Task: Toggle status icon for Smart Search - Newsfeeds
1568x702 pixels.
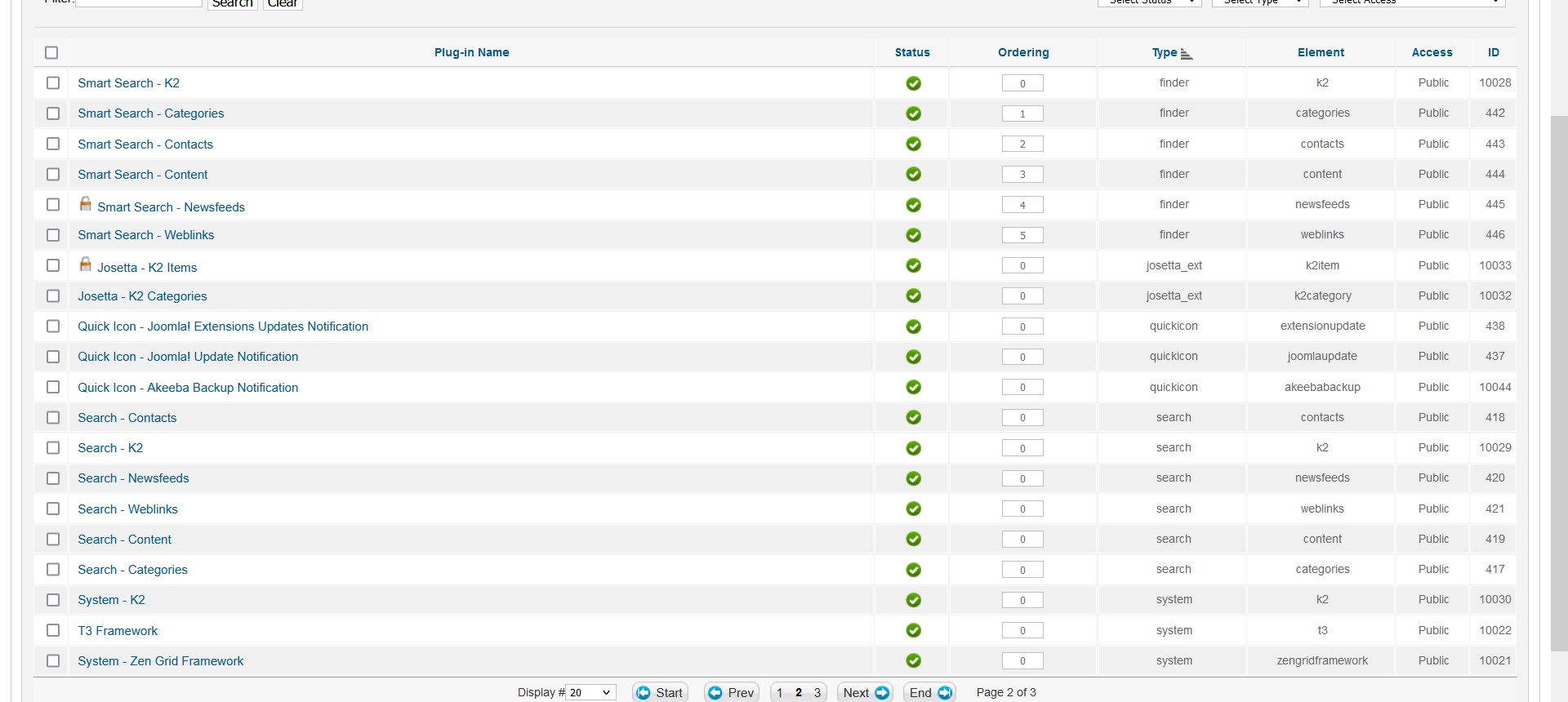Action: pos(913,205)
